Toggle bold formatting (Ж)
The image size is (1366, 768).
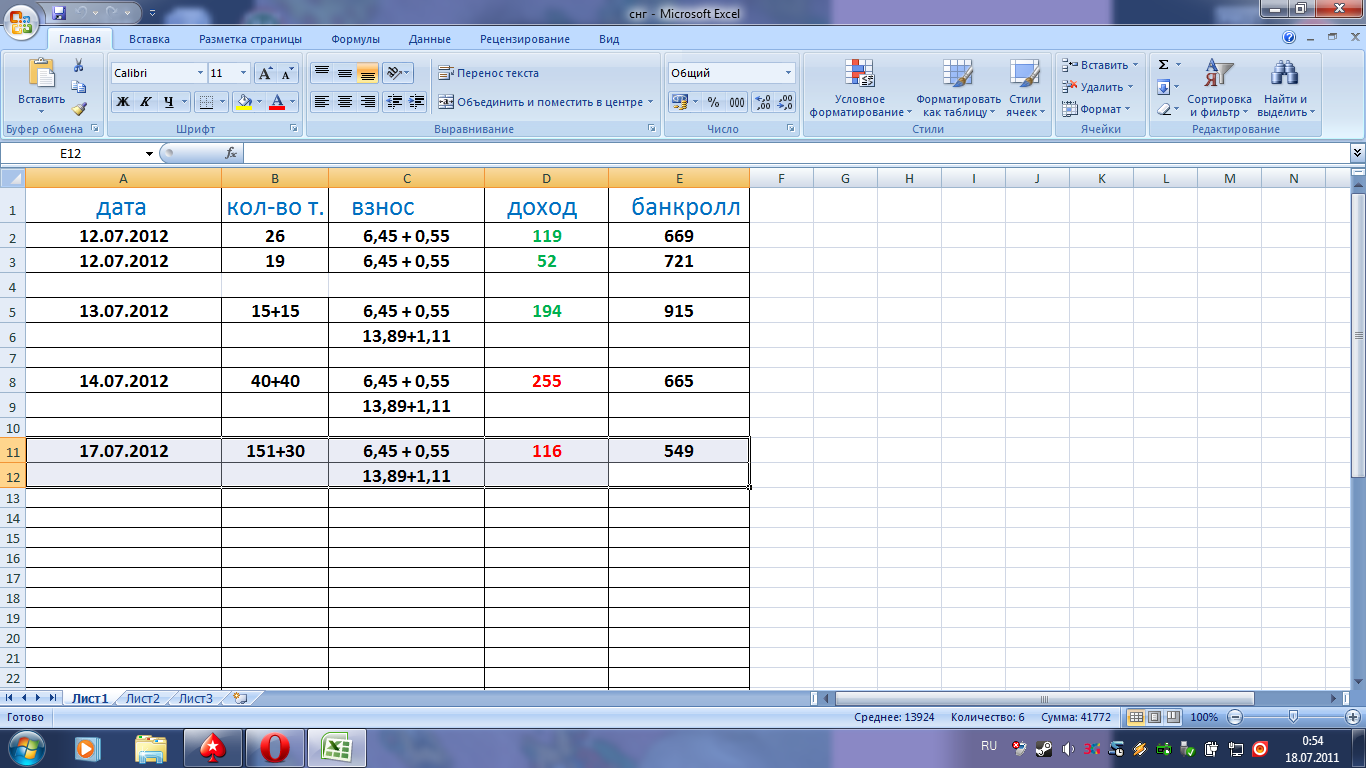(x=123, y=102)
